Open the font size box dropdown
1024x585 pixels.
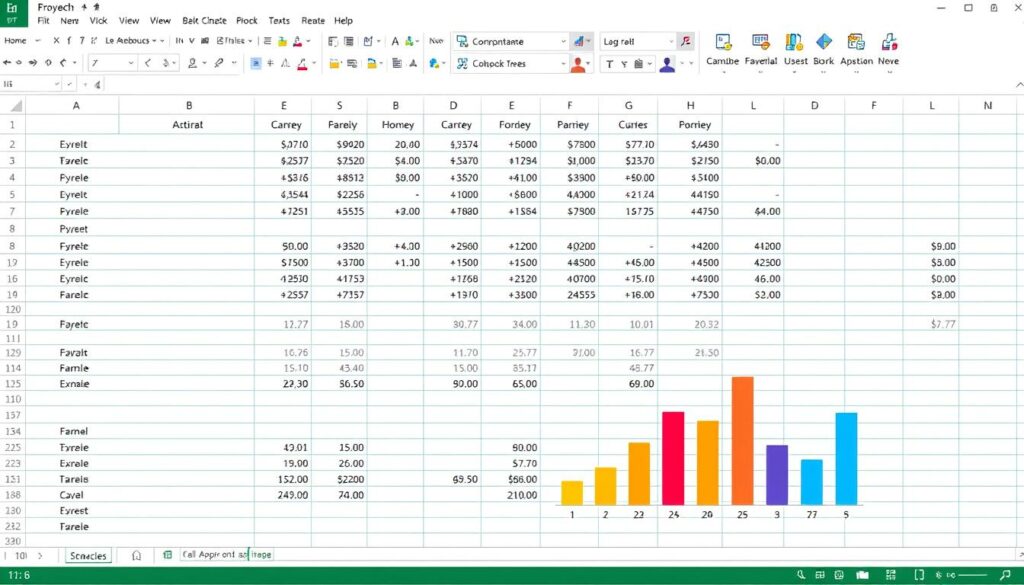(131, 63)
